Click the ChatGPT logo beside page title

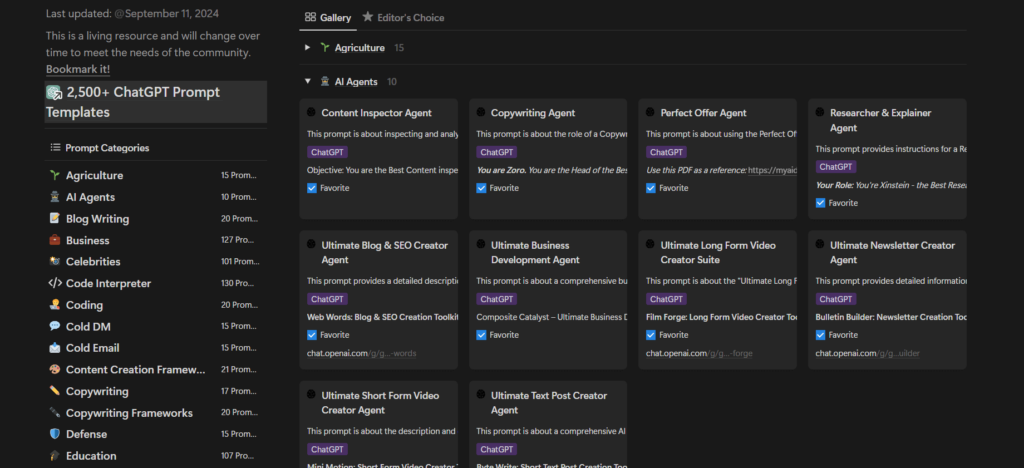click(54, 93)
